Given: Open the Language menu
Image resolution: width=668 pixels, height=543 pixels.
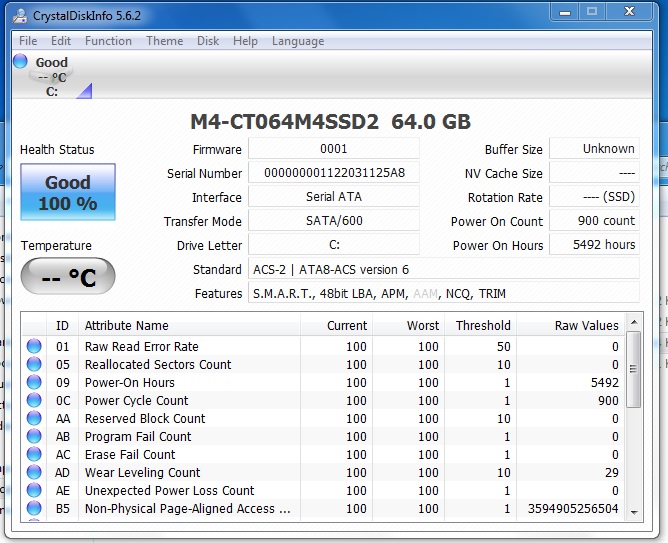Looking at the screenshot, I should pyautogui.click(x=298, y=41).
